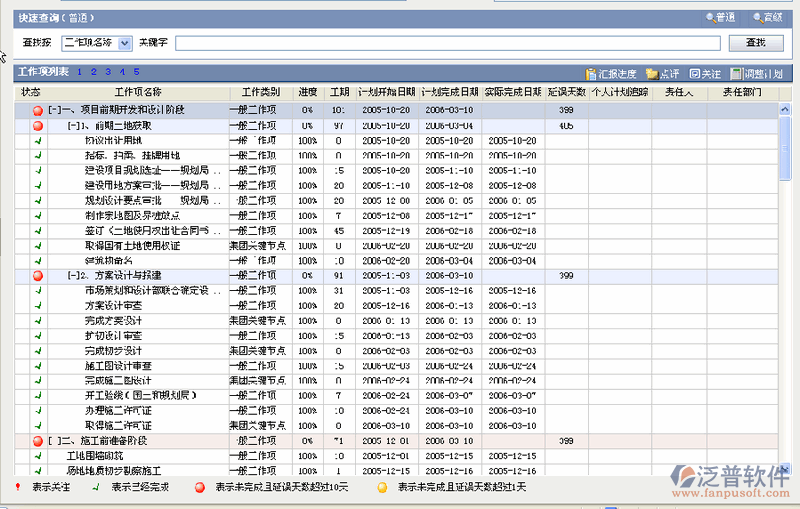Viewport: 800px width, 509px height.
Task: Open the 取得国有土地使用权证 work item
Action: point(132,245)
